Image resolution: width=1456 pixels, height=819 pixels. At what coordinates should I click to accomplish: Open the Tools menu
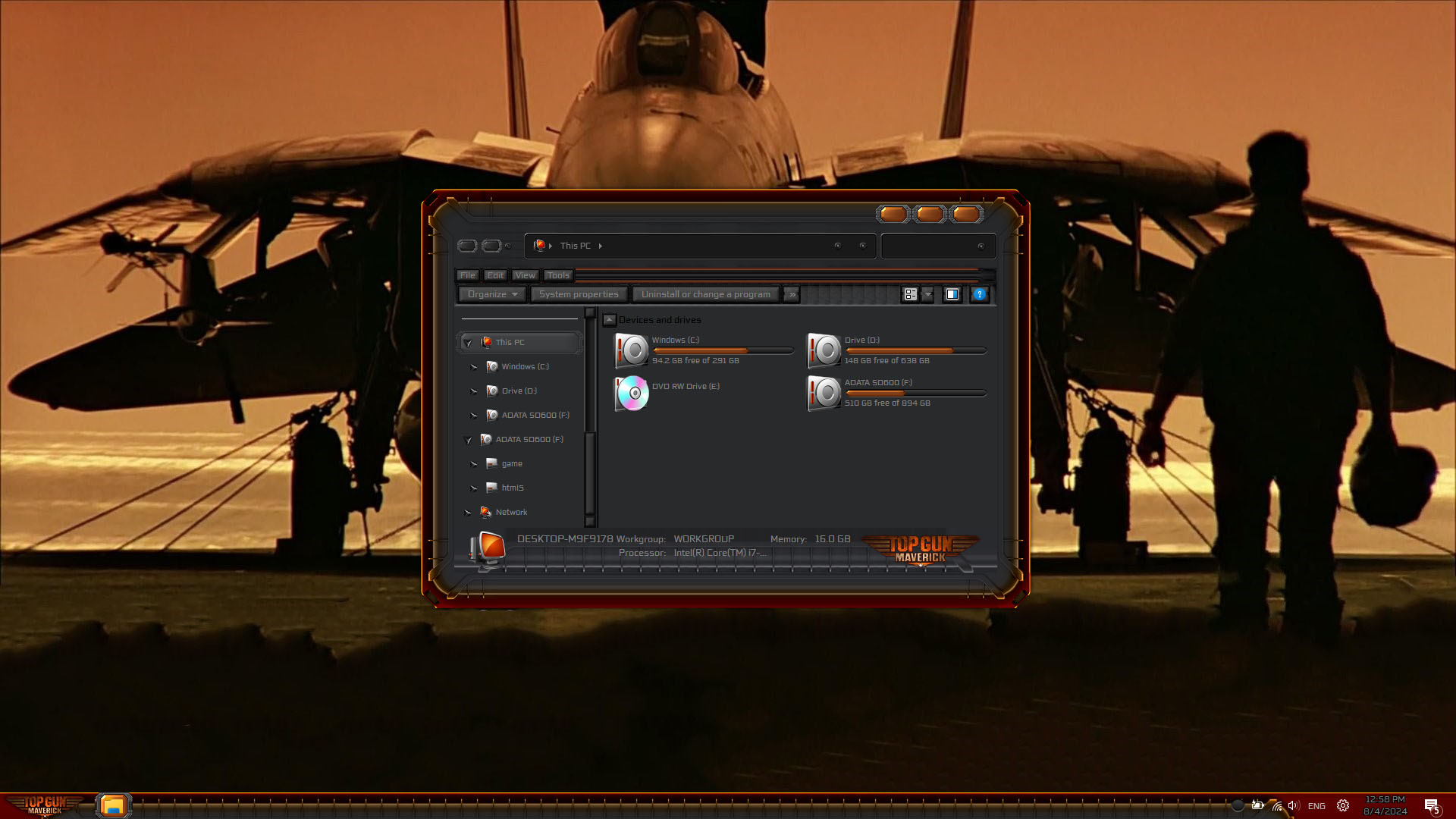(557, 275)
